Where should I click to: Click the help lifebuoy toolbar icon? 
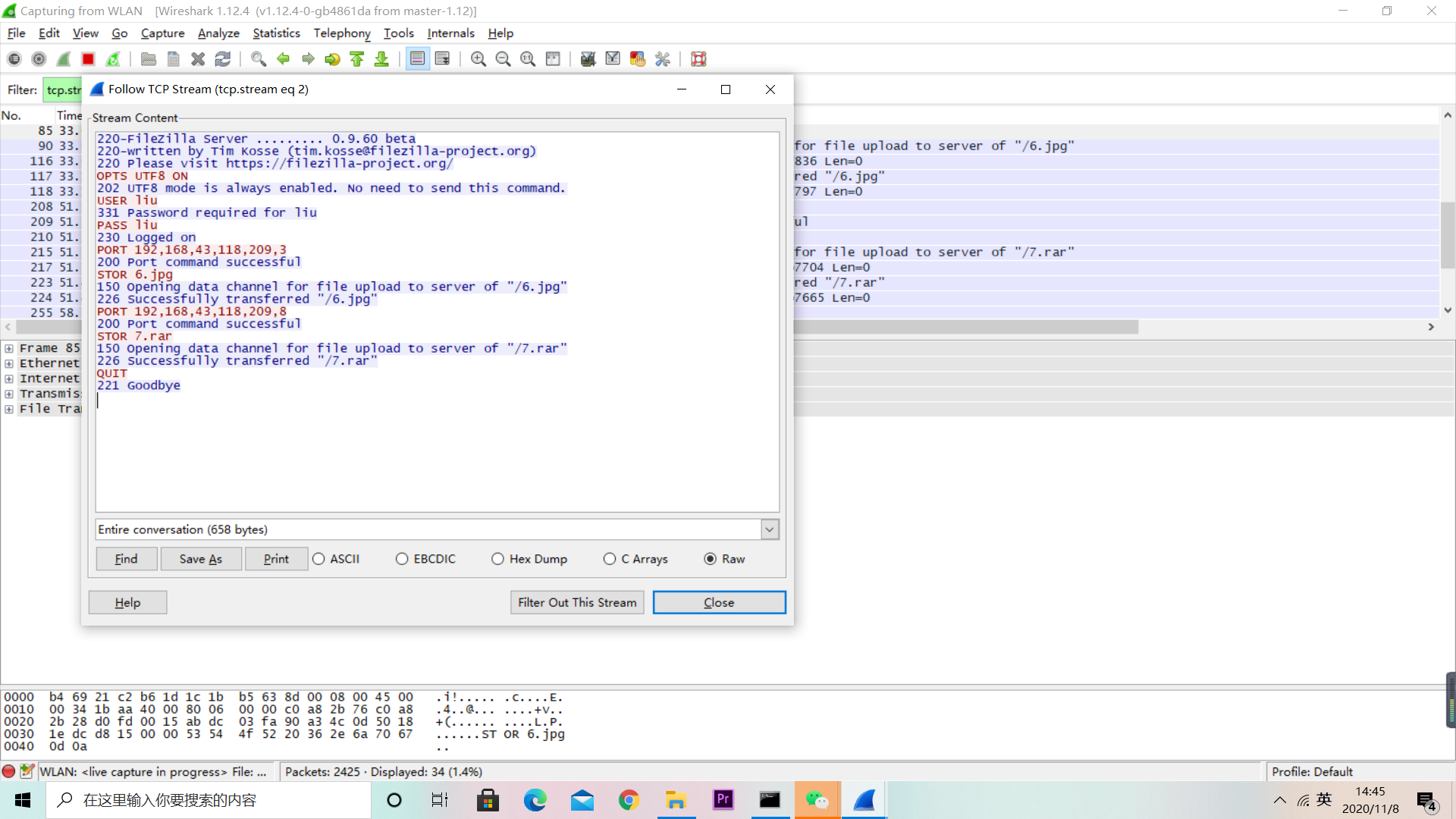[x=698, y=59]
